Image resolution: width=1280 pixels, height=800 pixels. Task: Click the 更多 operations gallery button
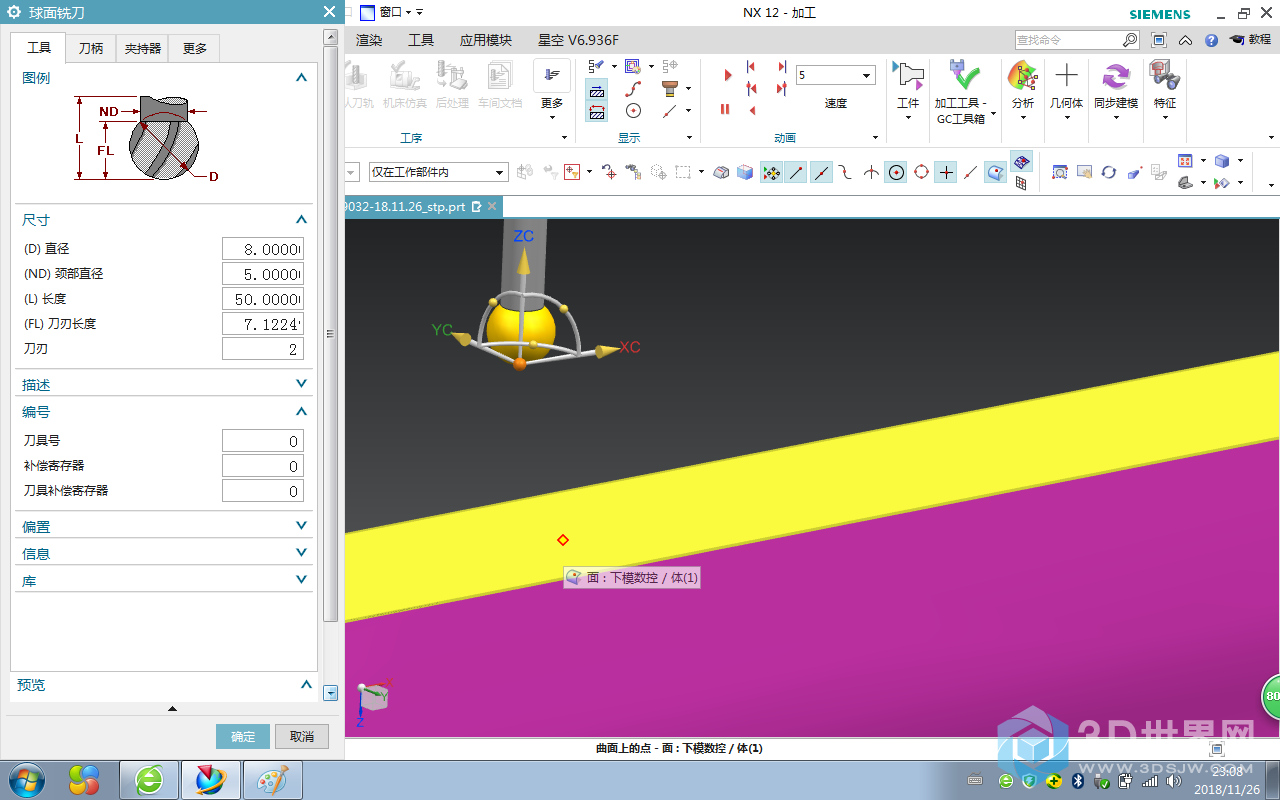click(552, 90)
